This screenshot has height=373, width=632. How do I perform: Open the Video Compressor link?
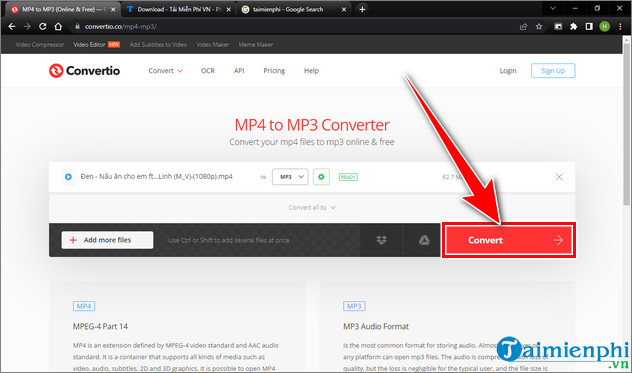pyautogui.click(x=40, y=44)
